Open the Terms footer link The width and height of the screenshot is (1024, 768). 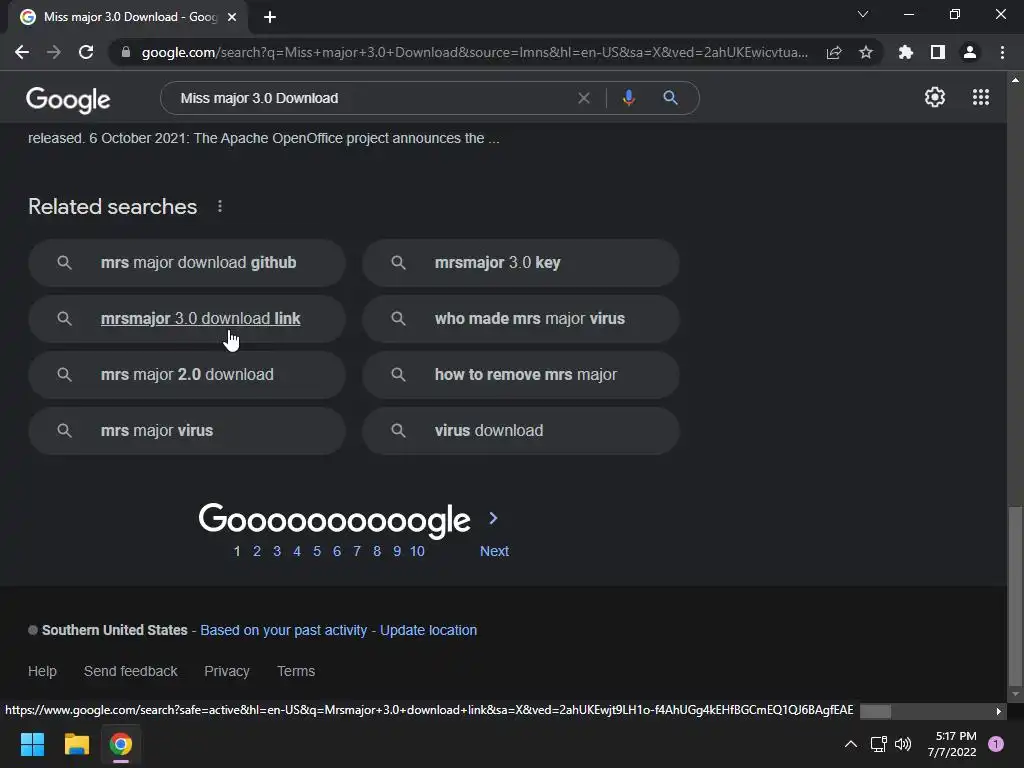296,671
